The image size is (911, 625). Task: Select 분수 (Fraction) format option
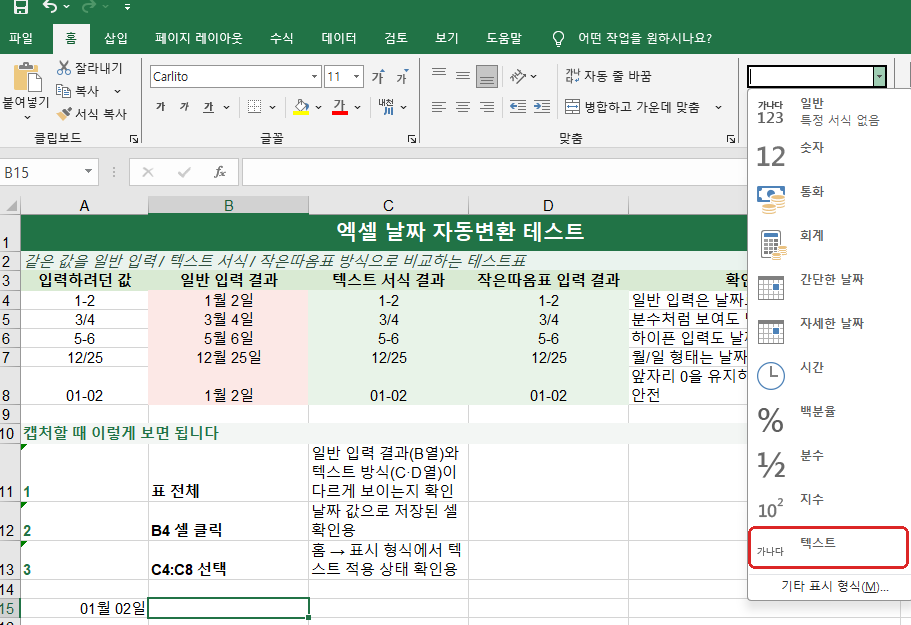tap(828, 464)
